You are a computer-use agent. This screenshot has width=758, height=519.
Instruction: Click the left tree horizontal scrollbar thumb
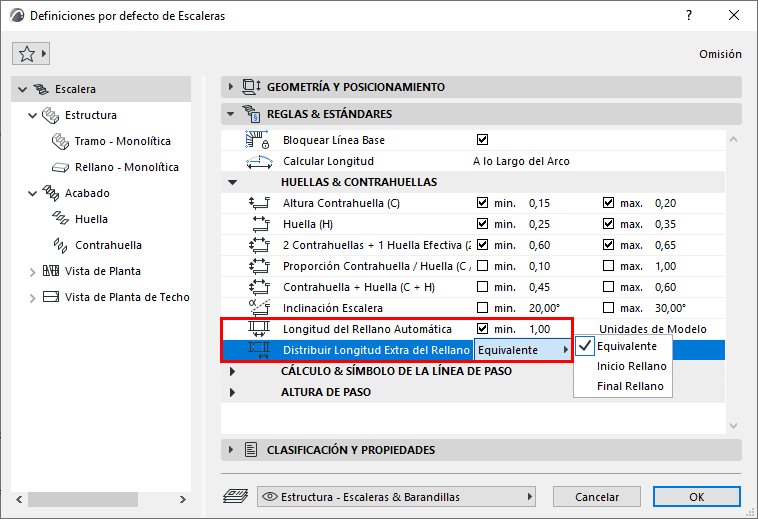[x=83, y=499]
